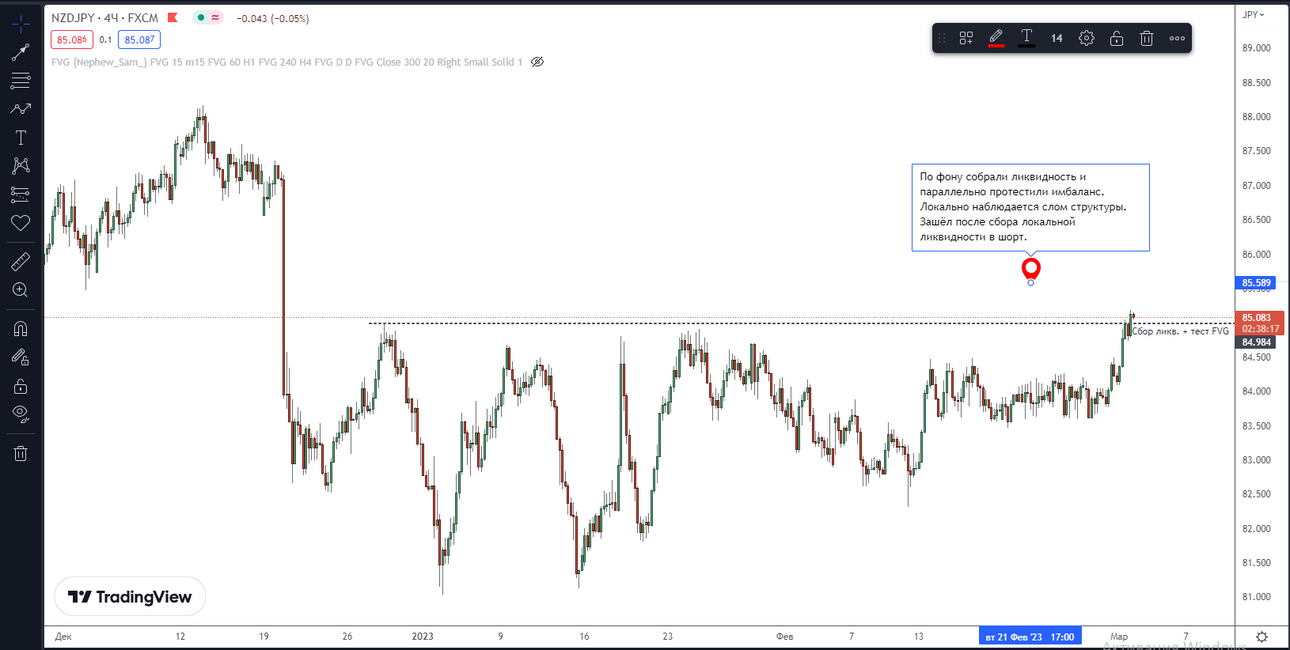The image size is (1290, 650).
Task: Open drawing settings gear in floating toolbar
Action: click(x=1086, y=38)
